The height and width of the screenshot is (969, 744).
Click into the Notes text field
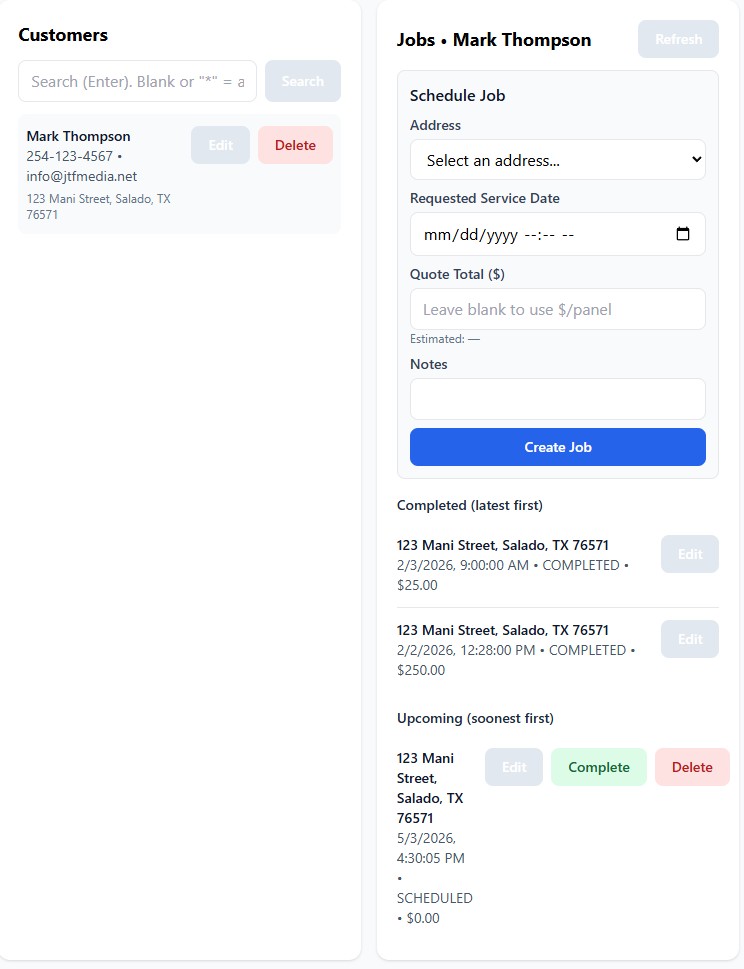(557, 398)
